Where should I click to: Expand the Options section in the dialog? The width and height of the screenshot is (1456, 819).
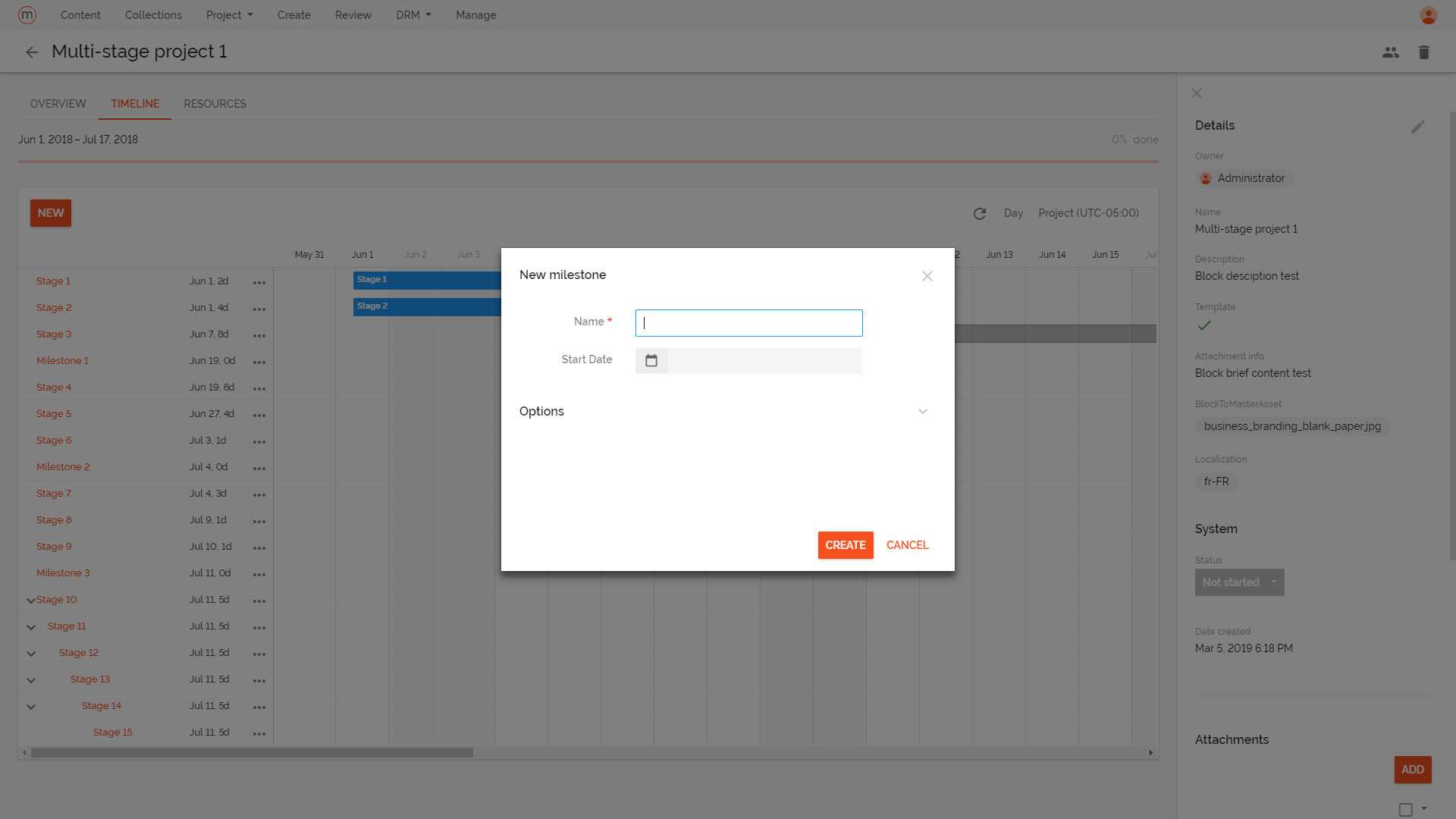pos(922,411)
